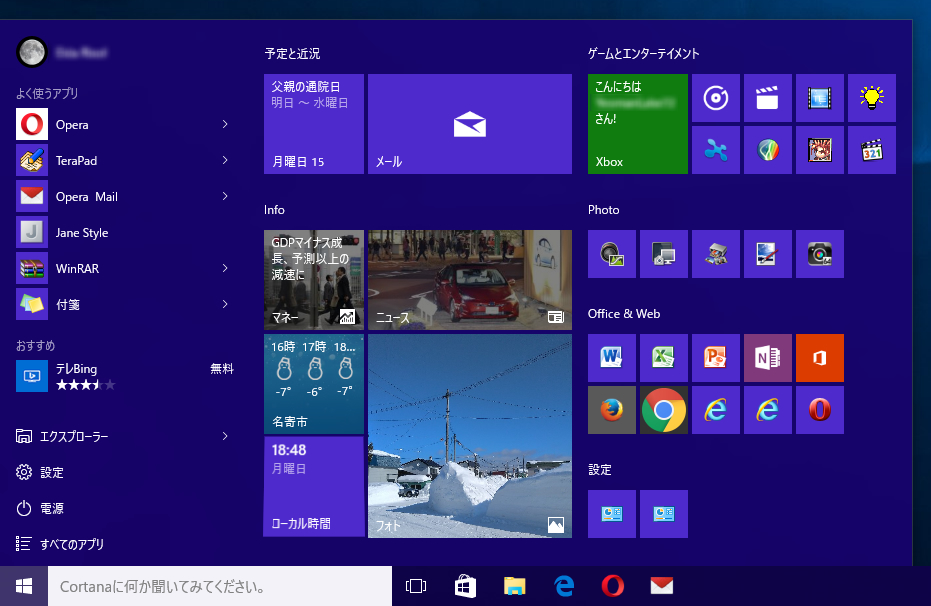Open the Internet Explorer tile beside Chrome
The height and width of the screenshot is (606, 931).
pos(715,410)
